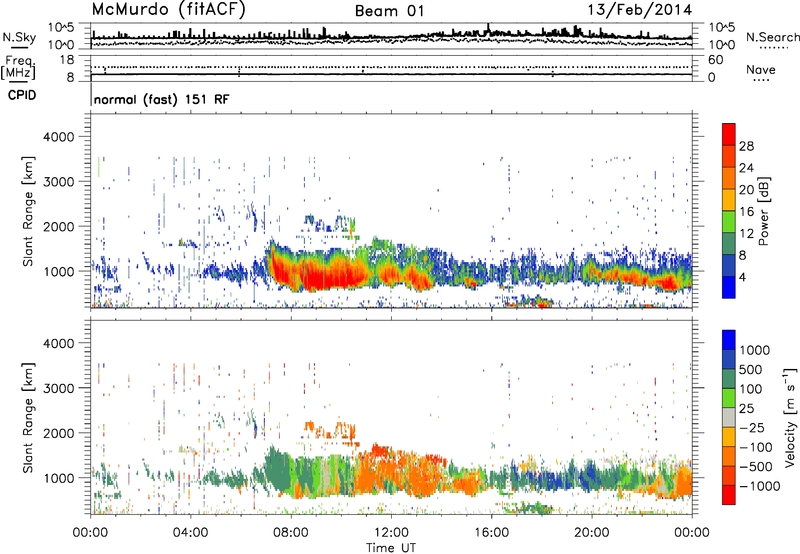The height and width of the screenshot is (554, 800).
Task: Click the '500' Velocity colorbar value
Action: point(752,370)
